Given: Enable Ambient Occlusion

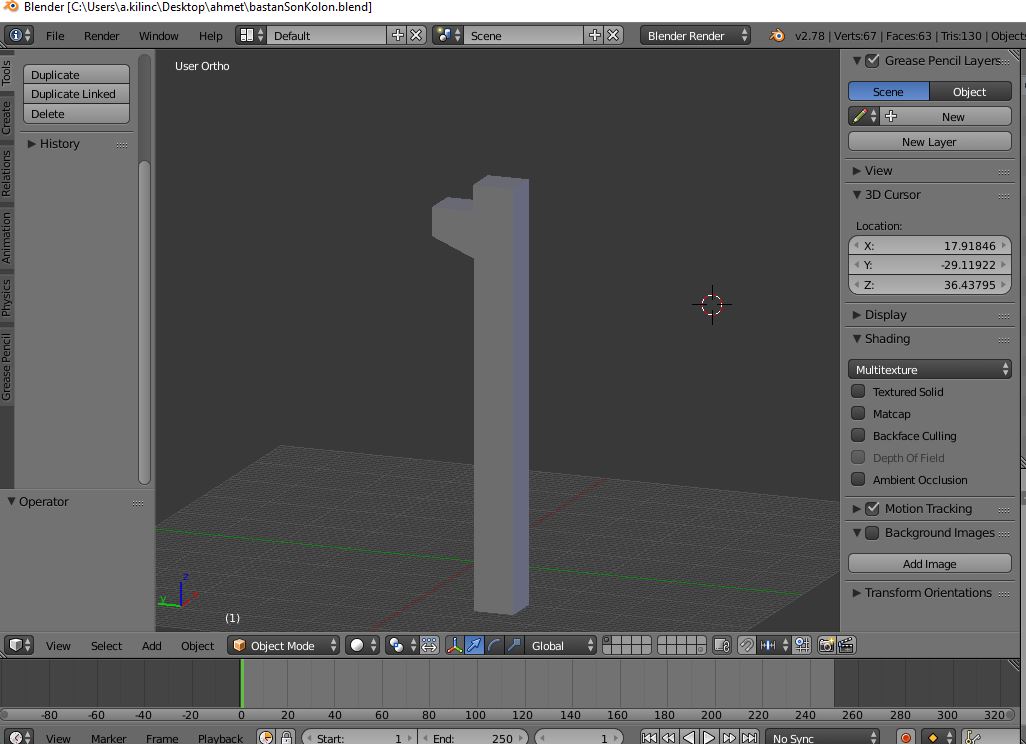Looking at the screenshot, I should (x=858, y=480).
